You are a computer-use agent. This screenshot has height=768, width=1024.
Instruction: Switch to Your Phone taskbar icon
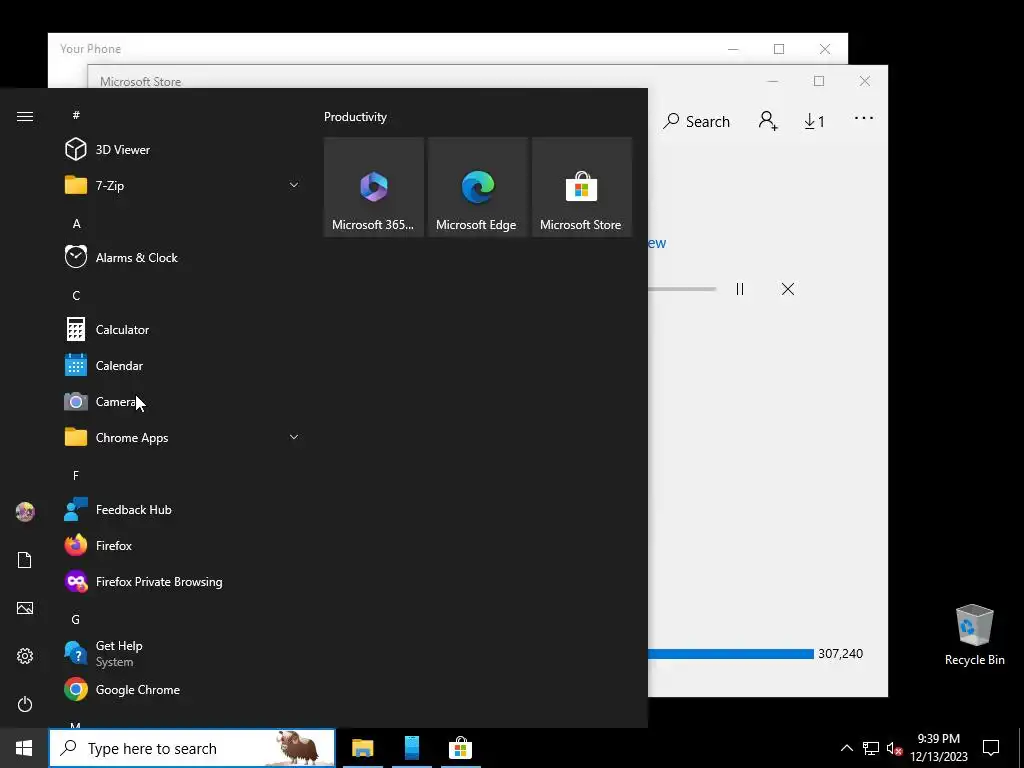coord(412,748)
